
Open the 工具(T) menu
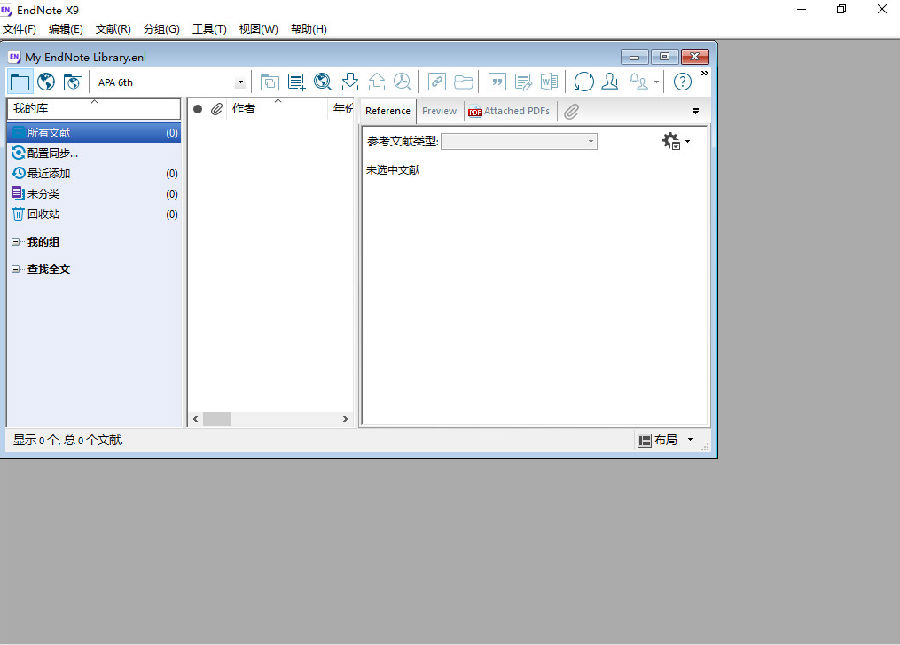209,29
